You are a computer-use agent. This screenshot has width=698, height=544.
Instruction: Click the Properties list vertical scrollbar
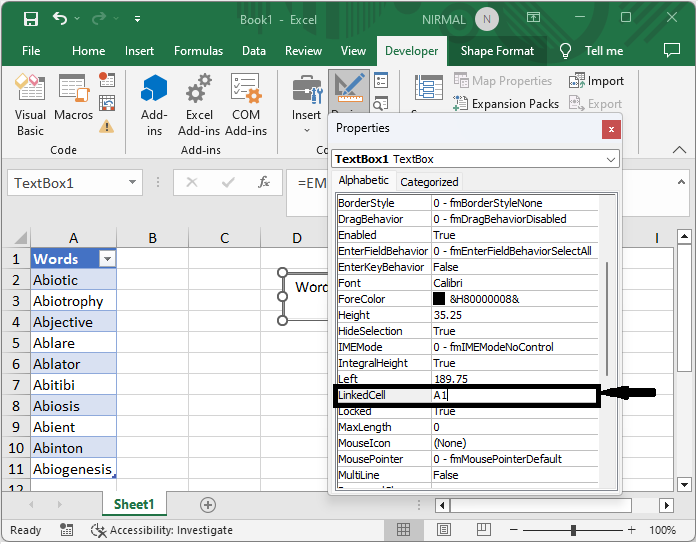pos(607,318)
